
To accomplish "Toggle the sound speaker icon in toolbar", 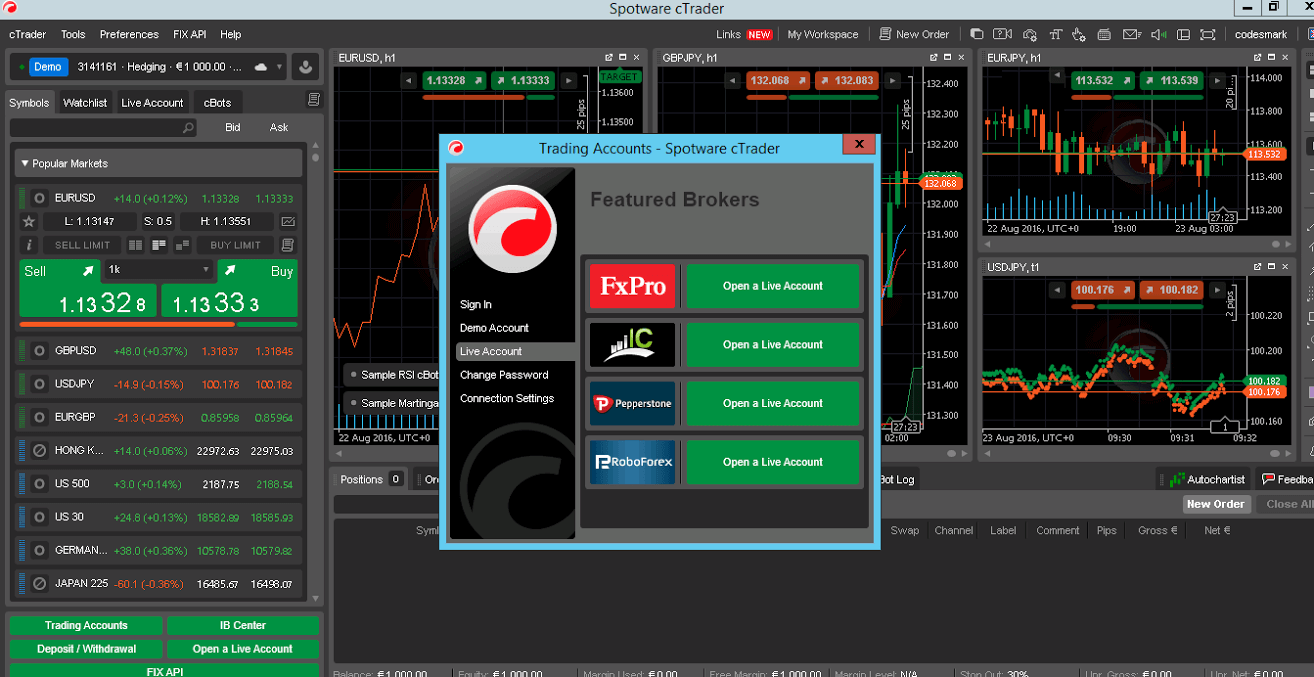I will pos(1158,34).
